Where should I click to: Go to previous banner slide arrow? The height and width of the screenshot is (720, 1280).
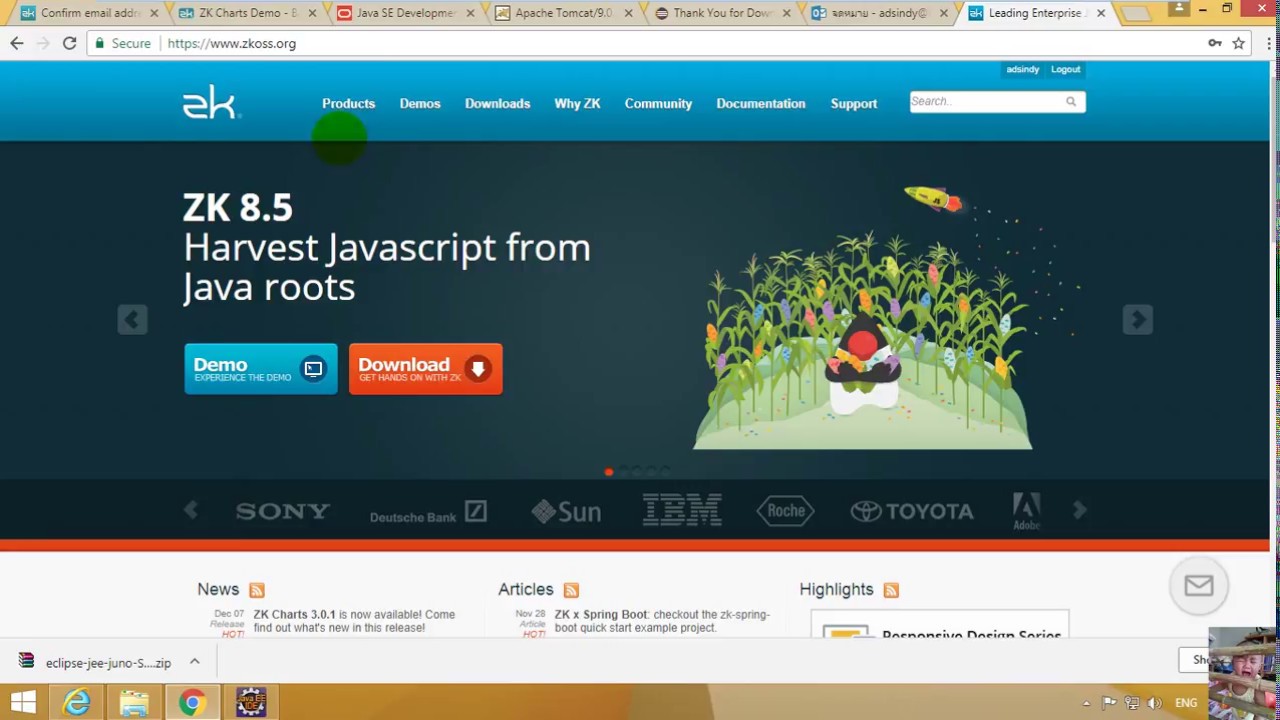tap(132, 319)
